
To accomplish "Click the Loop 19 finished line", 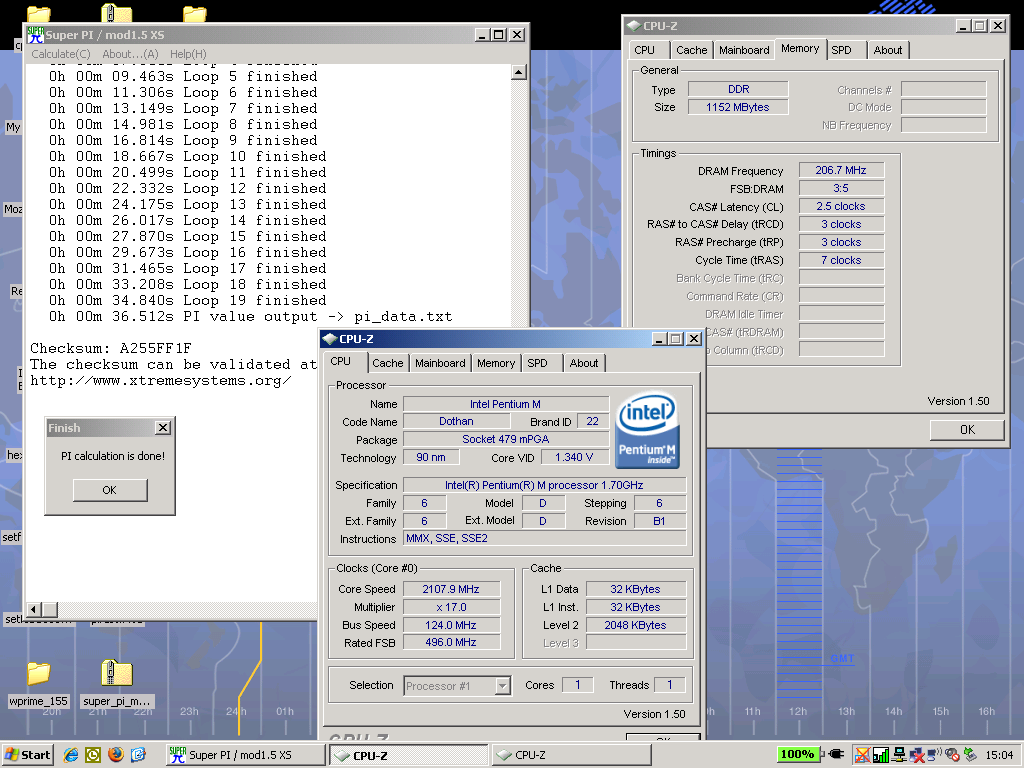I will coord(187,300).
